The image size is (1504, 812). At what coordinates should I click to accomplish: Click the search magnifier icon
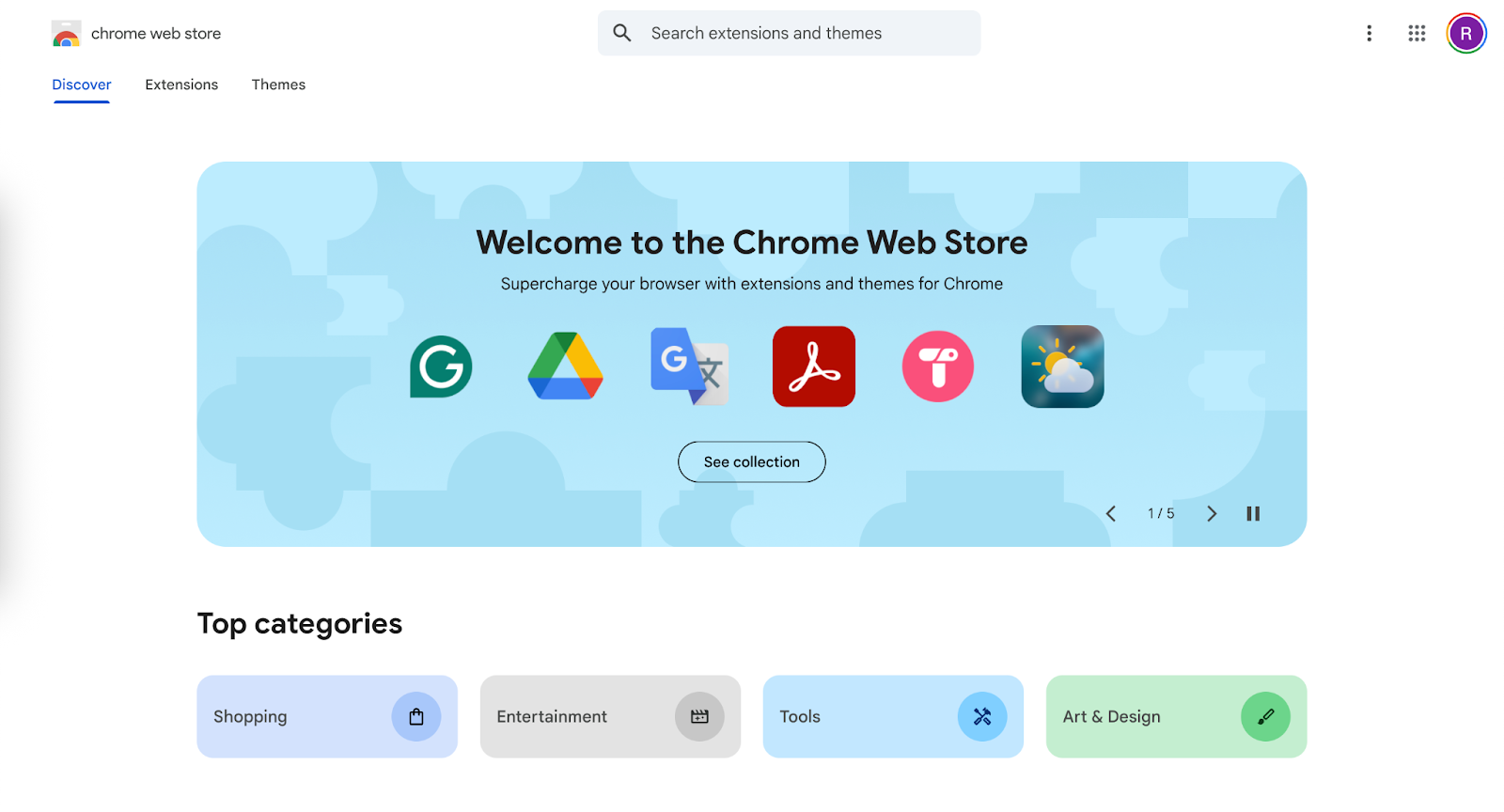click(x=622, y=33)
